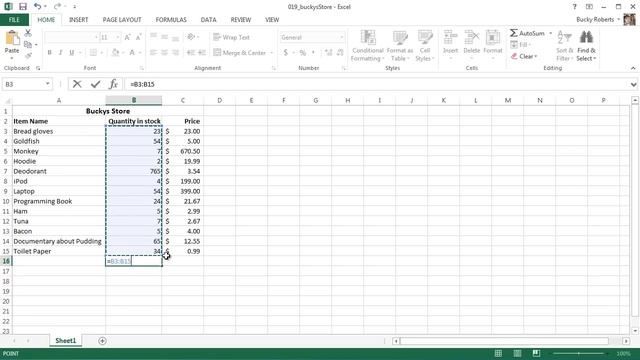Open Insert Function fx dialog
The height and width of the screenshot is (360, 640).
[x=113, y=84]
